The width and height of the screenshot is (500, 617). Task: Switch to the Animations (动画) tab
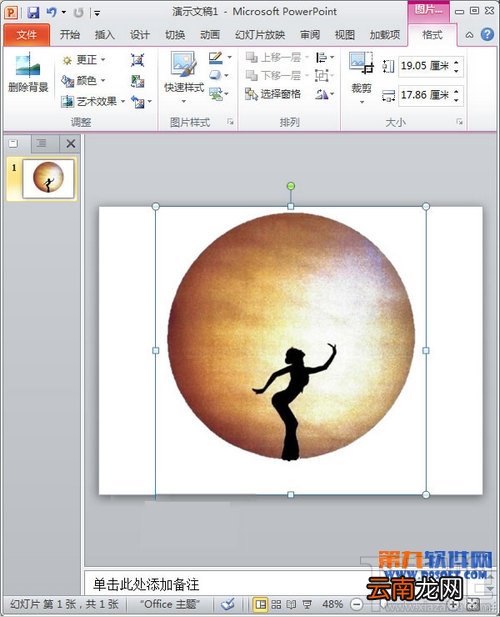coord(210,35)
